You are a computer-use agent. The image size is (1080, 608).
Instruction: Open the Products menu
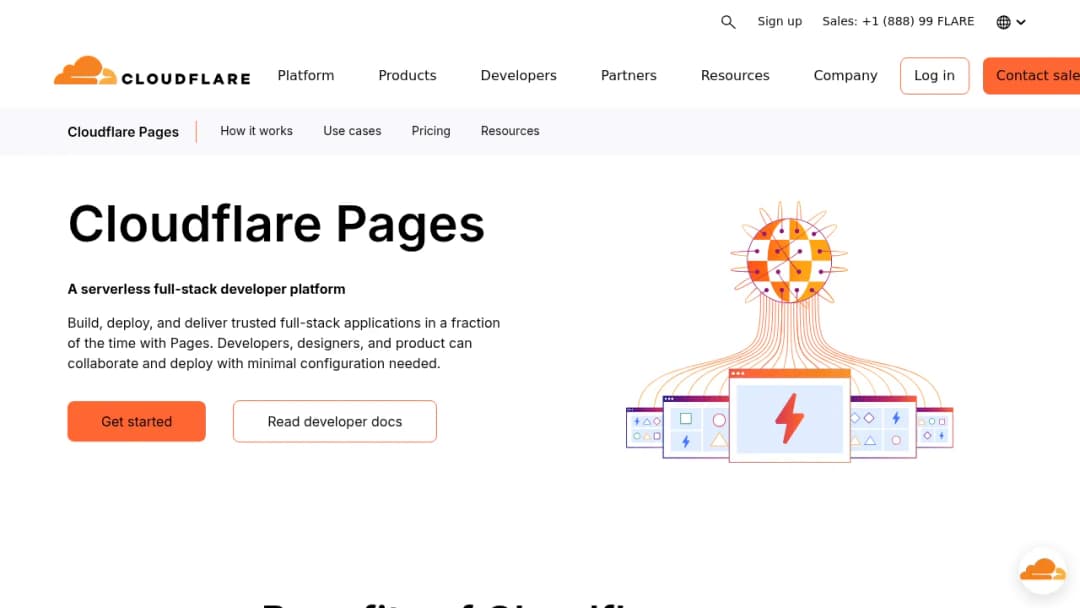[407, 75]
